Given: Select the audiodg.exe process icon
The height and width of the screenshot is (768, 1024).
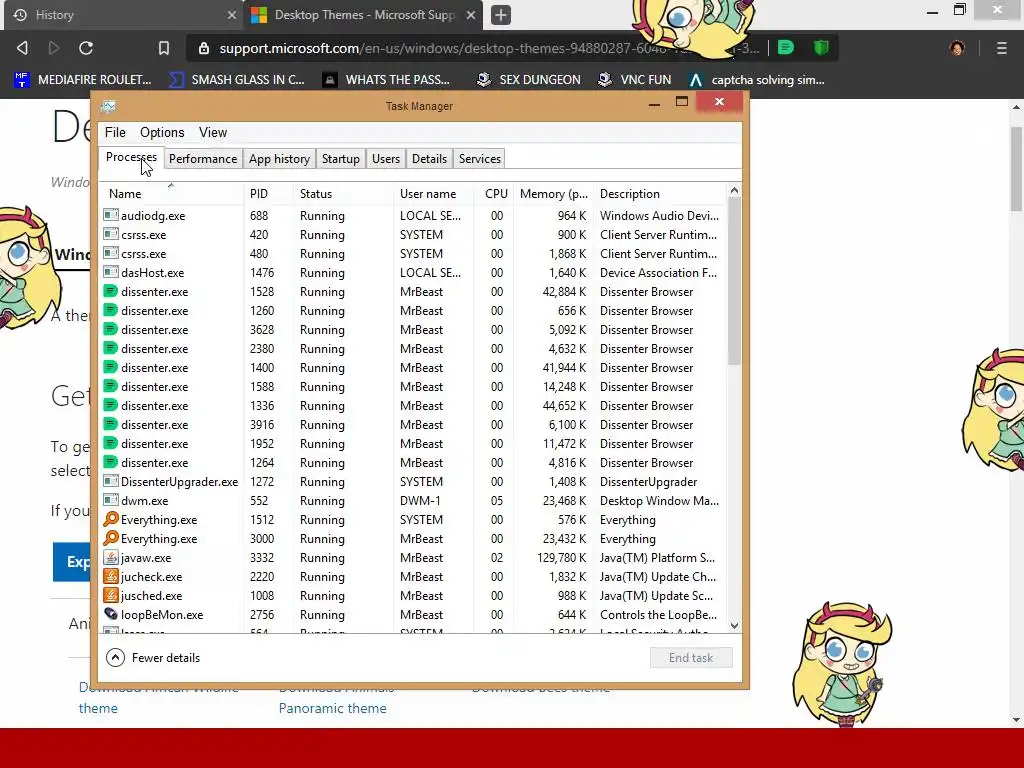Looking at the screenshot, I should [111, 215].
